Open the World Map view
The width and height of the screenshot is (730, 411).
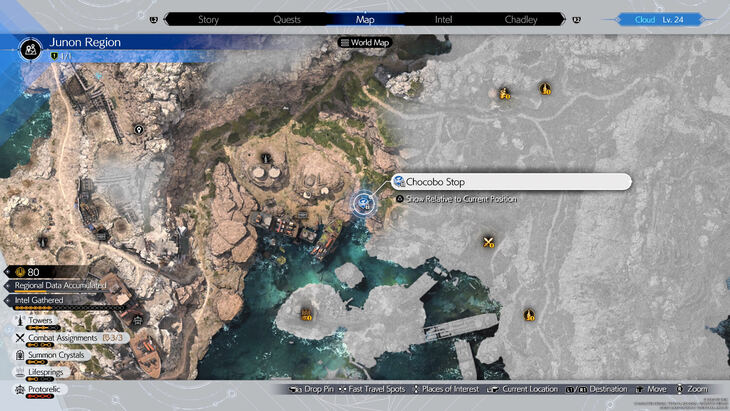coord(365,43)
